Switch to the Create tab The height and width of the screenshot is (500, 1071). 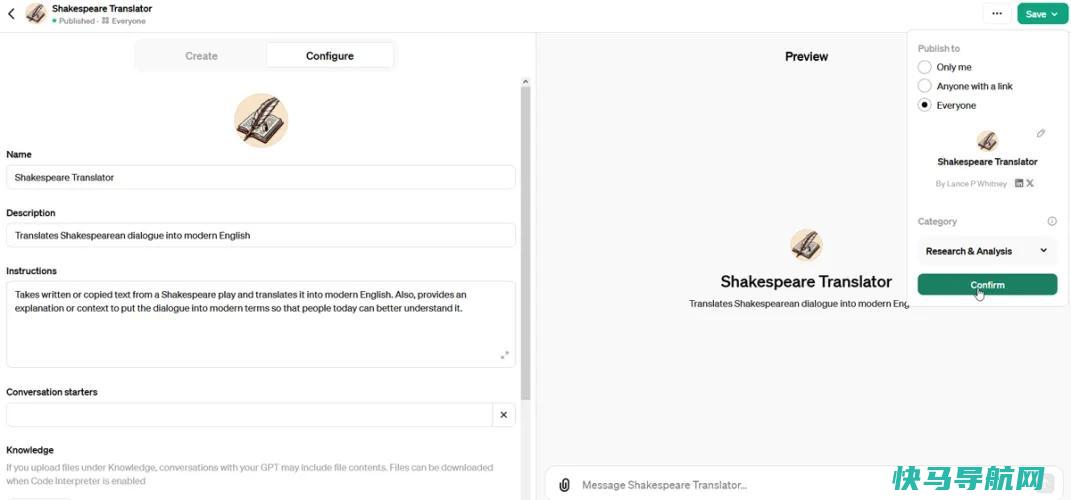201,56
